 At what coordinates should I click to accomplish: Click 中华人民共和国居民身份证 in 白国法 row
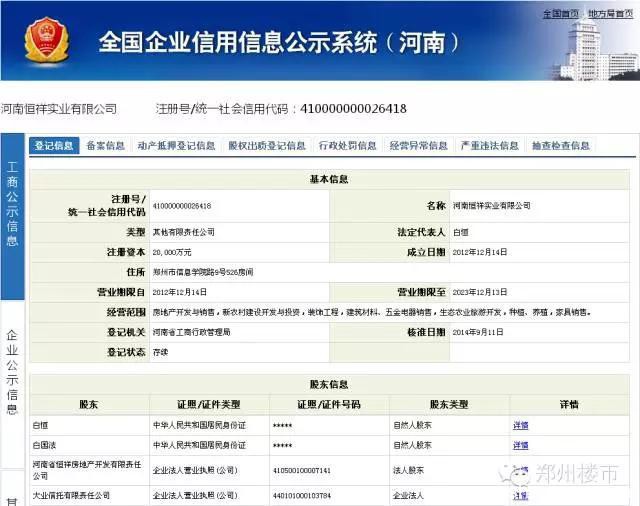199,445
